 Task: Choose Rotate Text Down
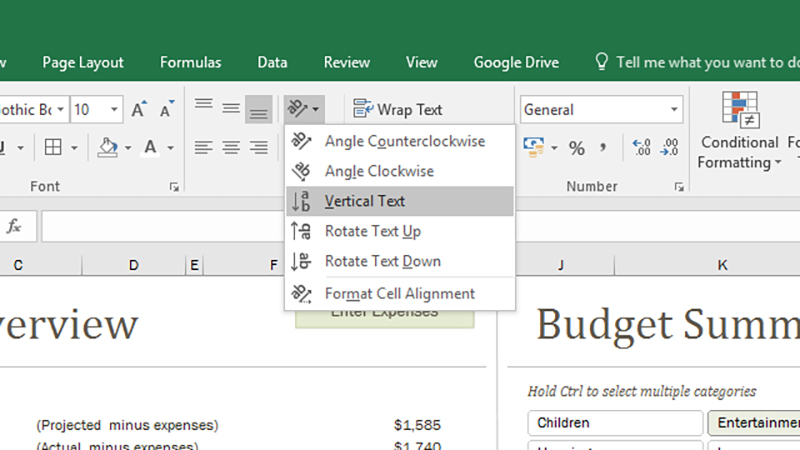[400, 261]
